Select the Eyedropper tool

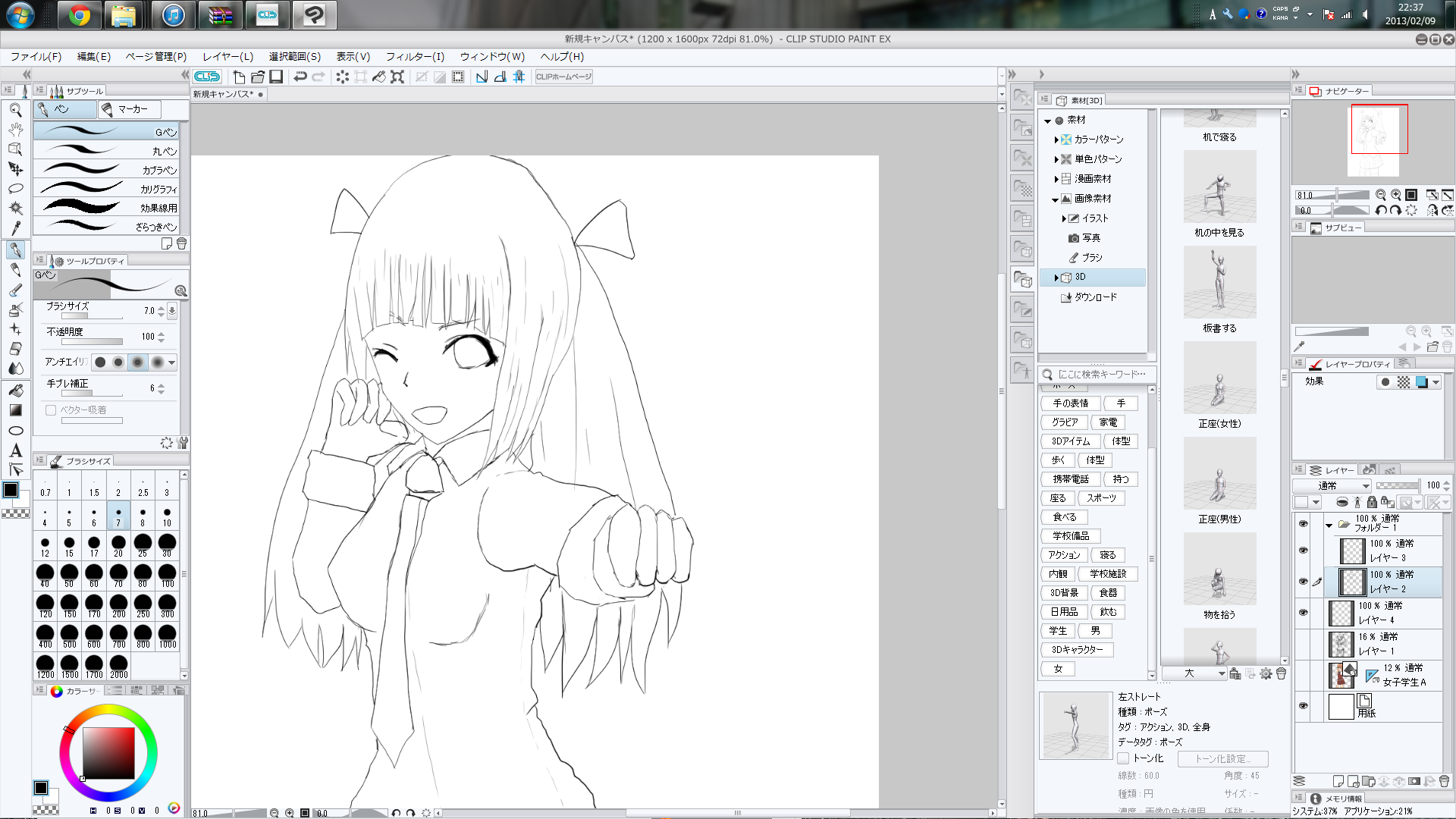15,228
